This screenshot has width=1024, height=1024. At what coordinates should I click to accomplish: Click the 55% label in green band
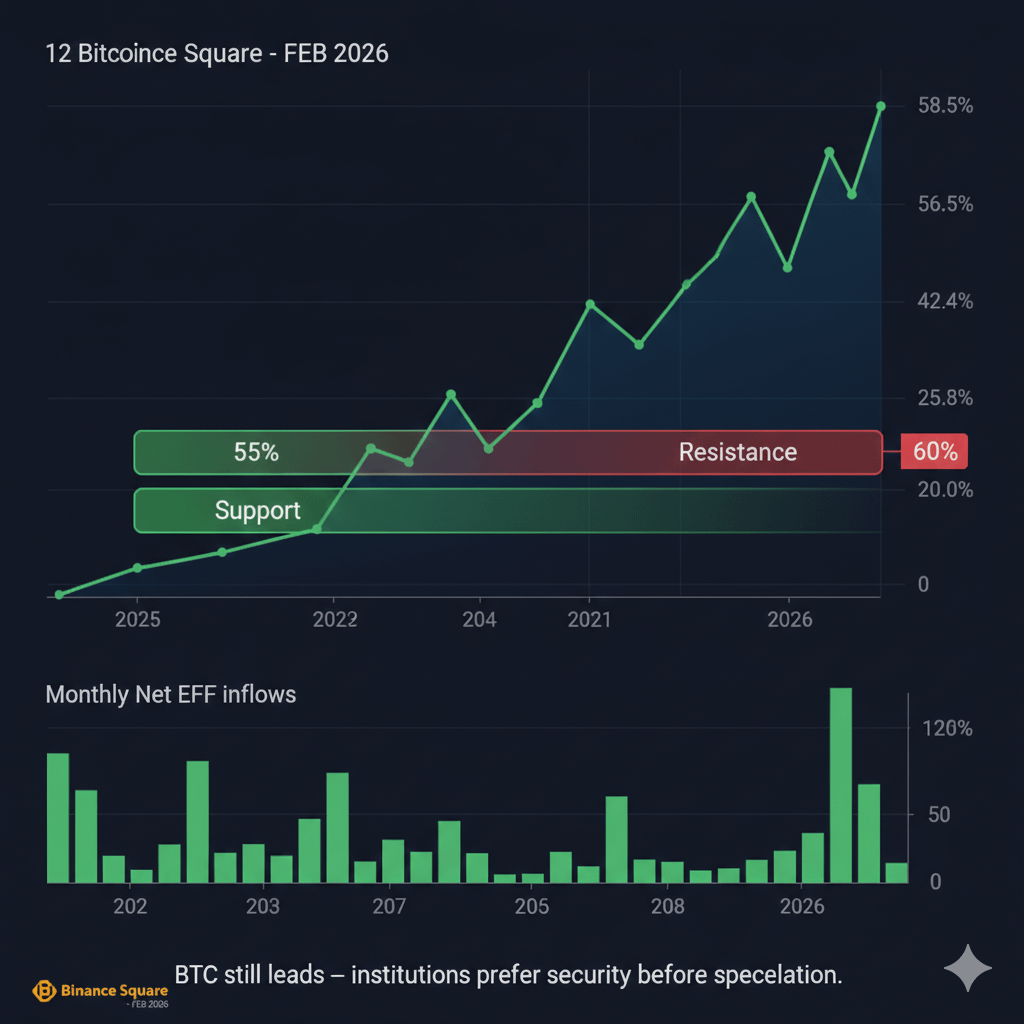256,452
